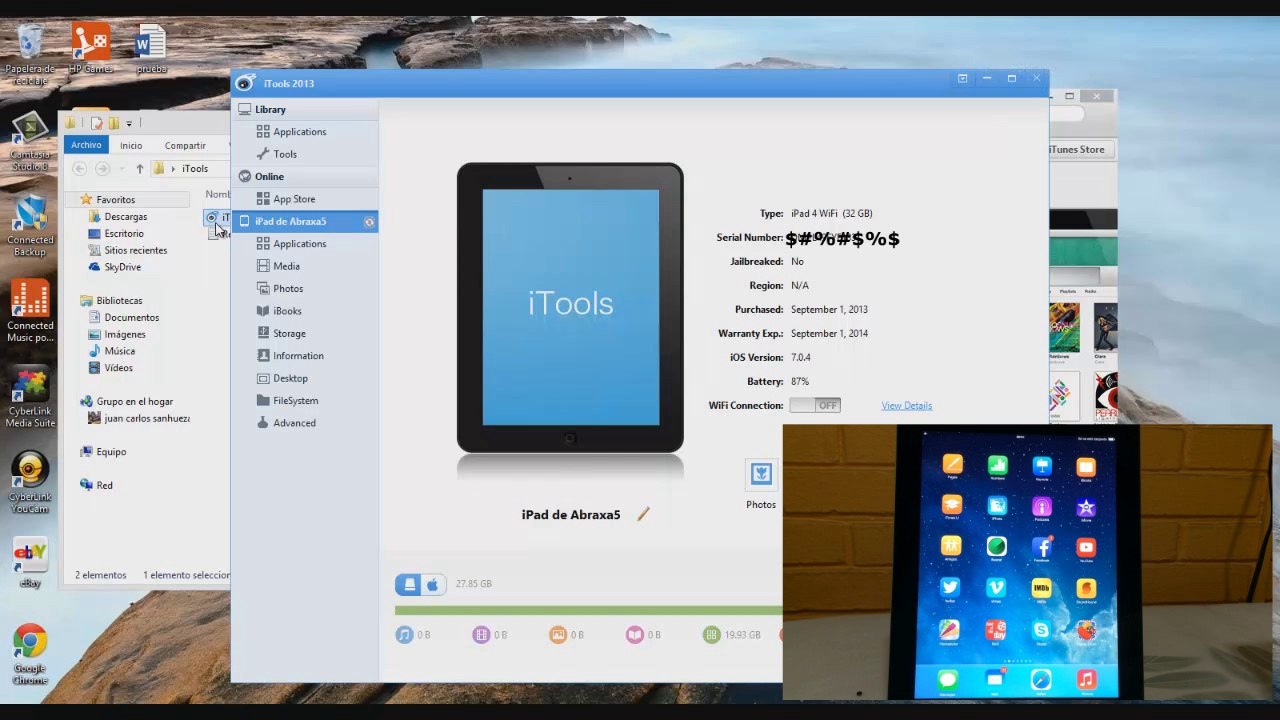Click iTools folder in Explorer address bar
Viewport: 1280px width, 720px height.
coord(195,169)
